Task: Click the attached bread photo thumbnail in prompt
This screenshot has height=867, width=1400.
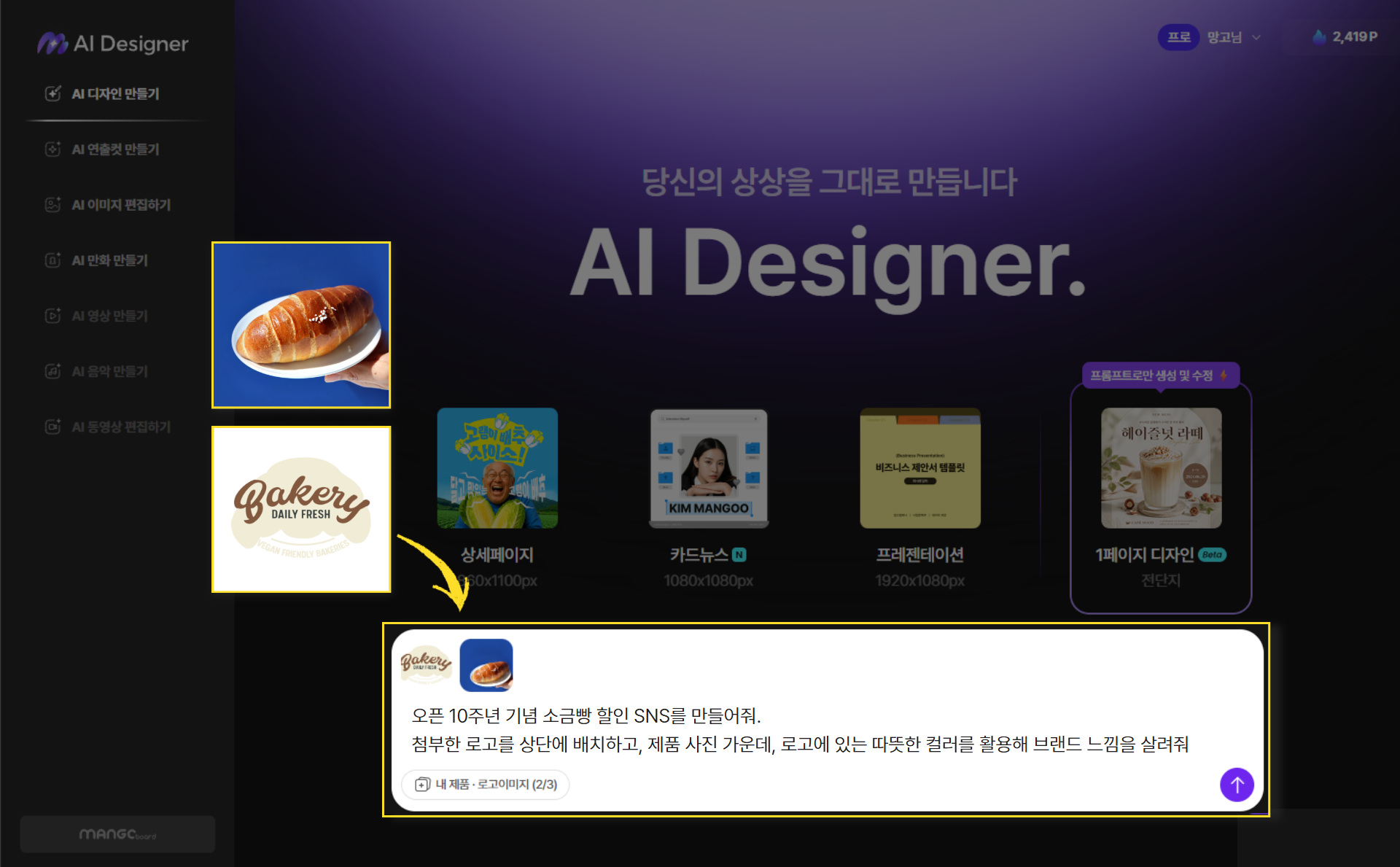Action: pos(486,665)
